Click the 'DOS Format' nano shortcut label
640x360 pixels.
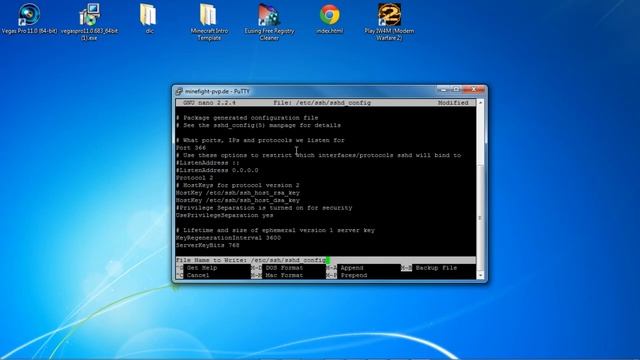(x=284, y=268)
